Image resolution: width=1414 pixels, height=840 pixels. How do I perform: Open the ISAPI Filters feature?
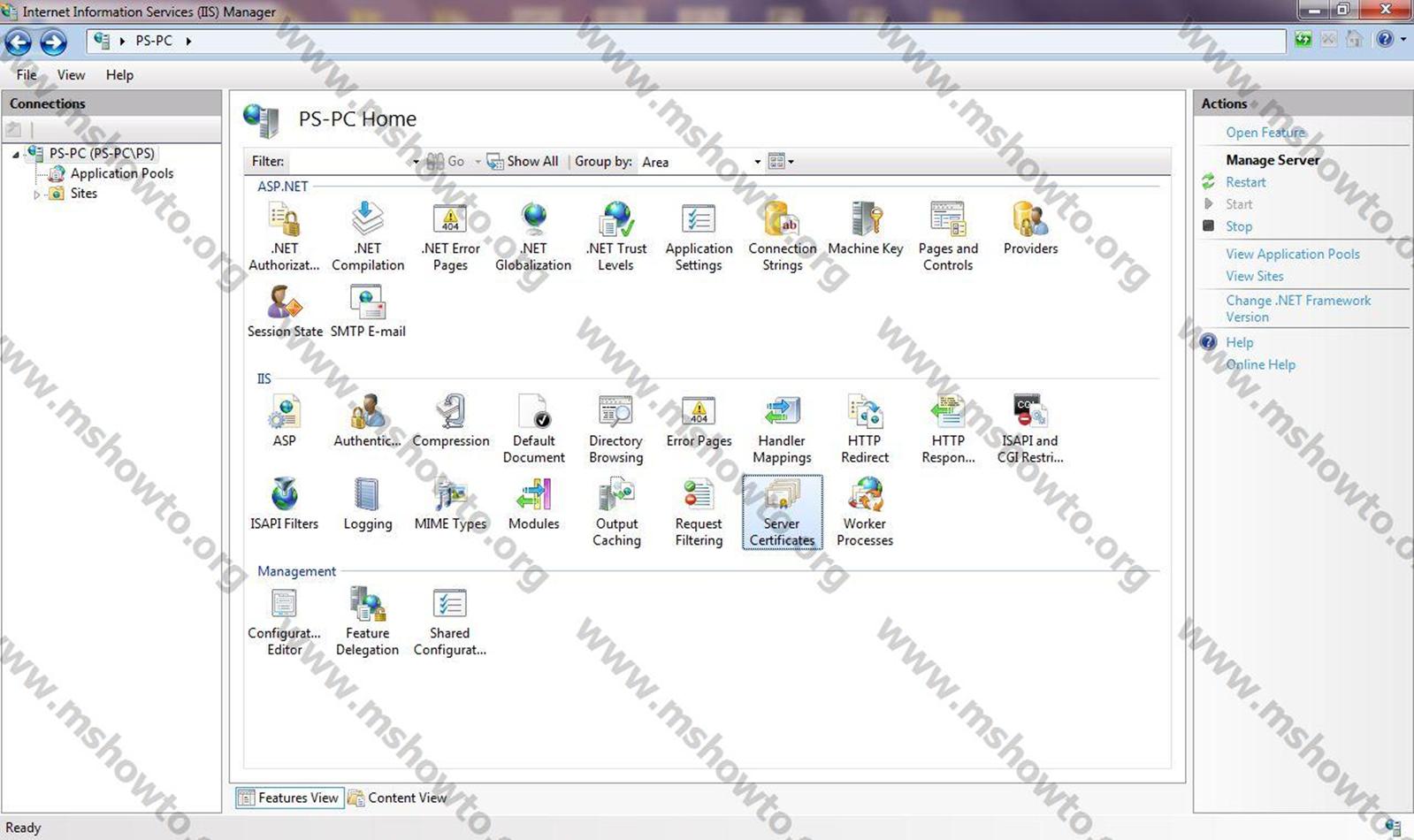tap(284, 504)
